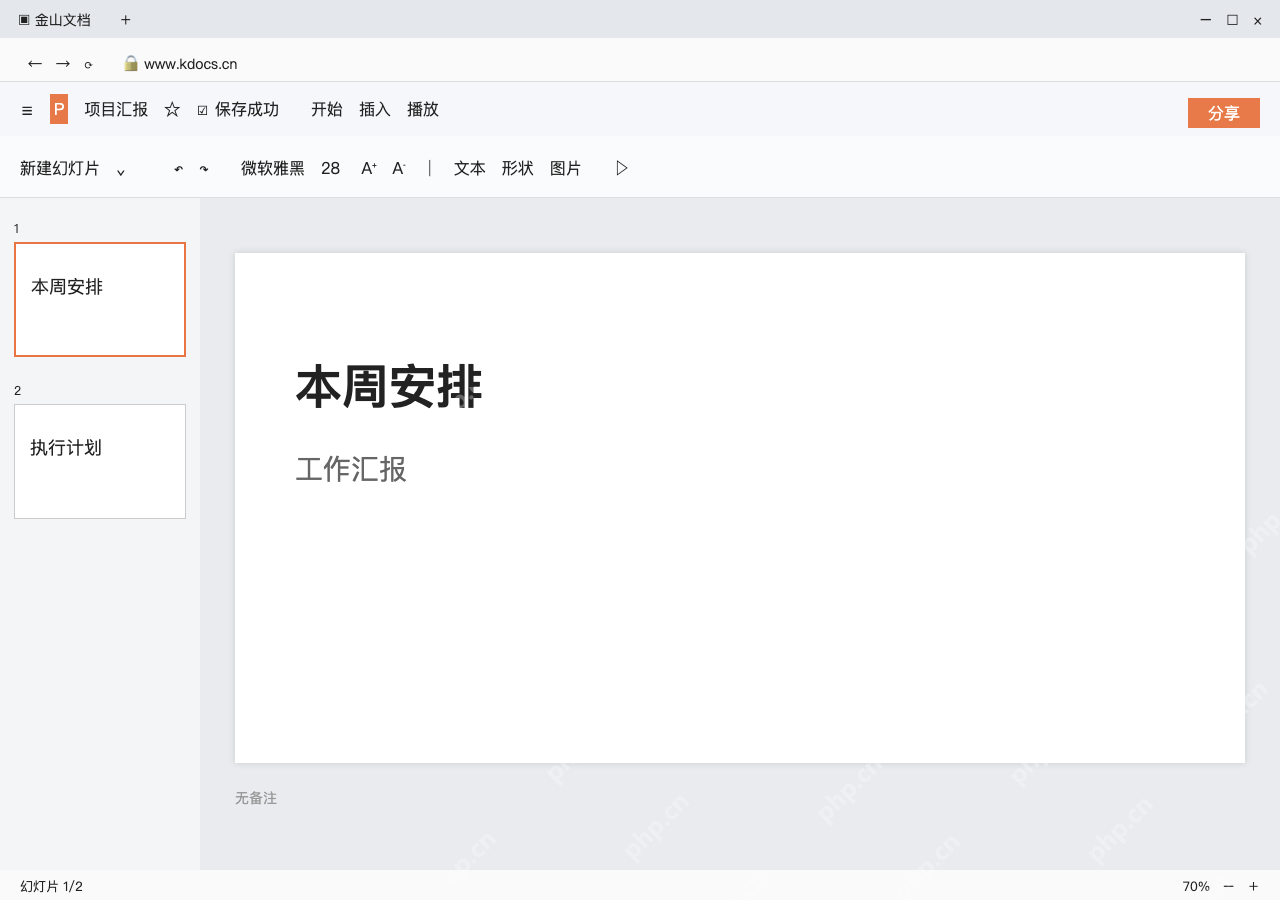Zoom in with plus icon in status bar
This screenshot has width=1280, height=900.
(1253, 886)
